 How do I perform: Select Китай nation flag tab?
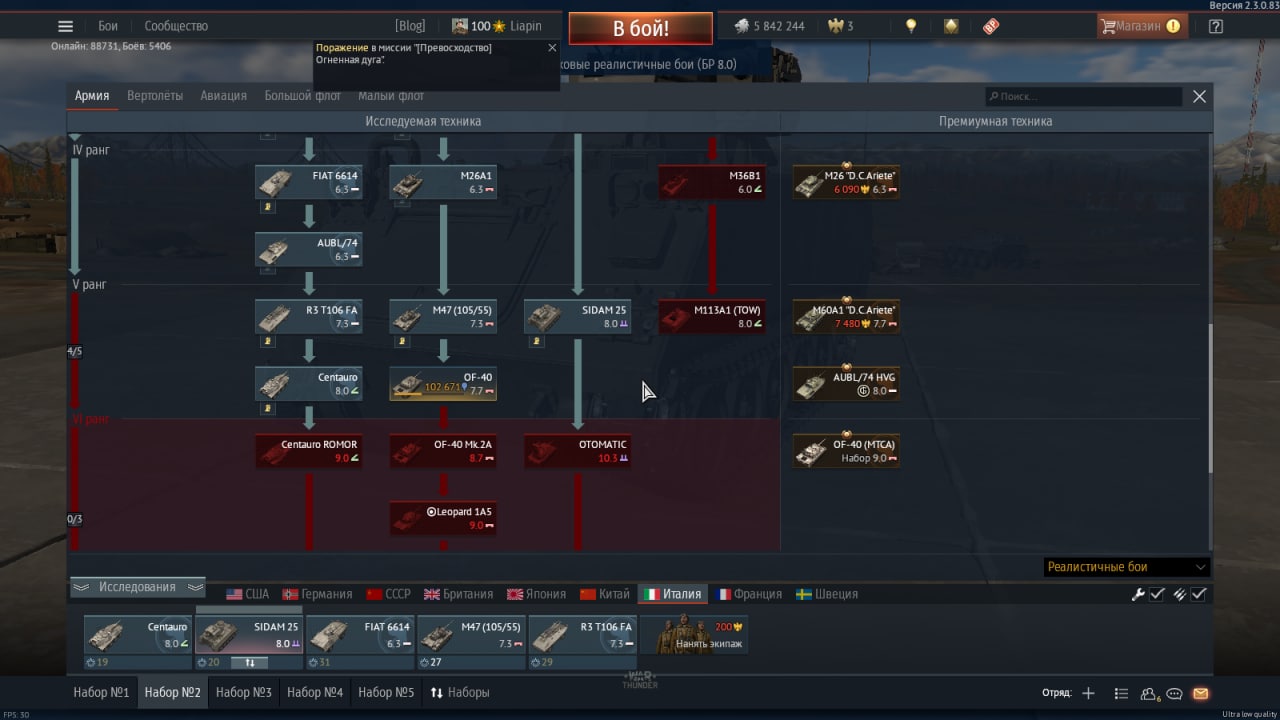point(605,594)
